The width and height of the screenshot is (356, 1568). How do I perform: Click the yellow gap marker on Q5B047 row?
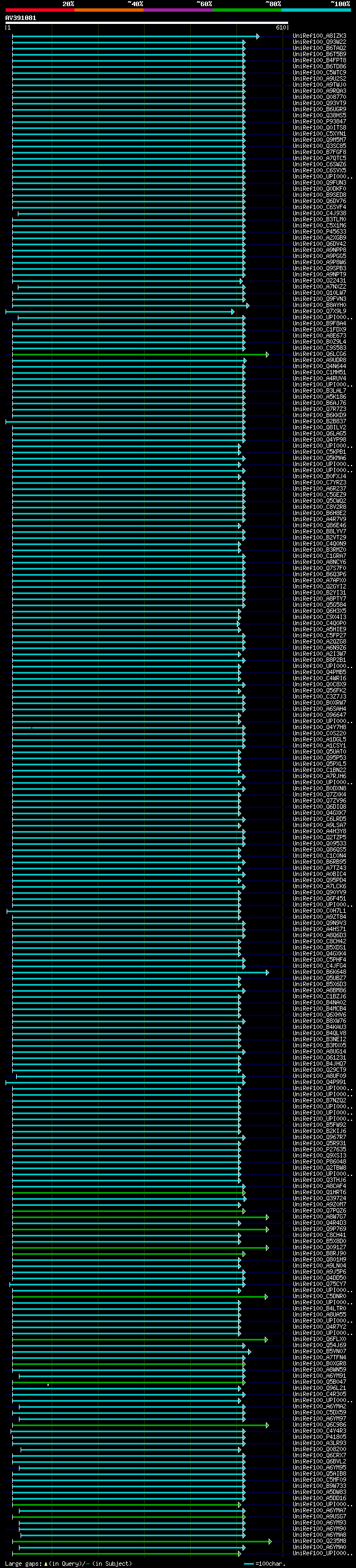click(48, 1384)
